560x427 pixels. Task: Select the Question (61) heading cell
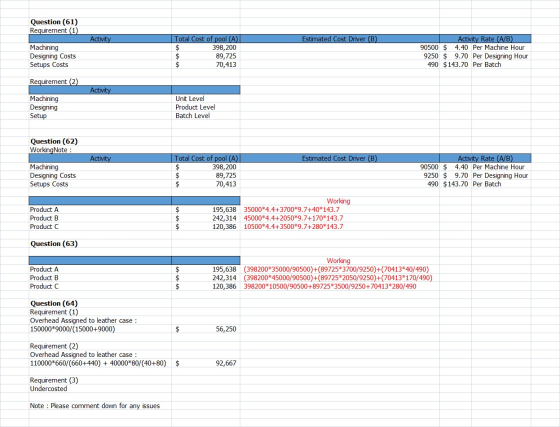tap(100, 22)
